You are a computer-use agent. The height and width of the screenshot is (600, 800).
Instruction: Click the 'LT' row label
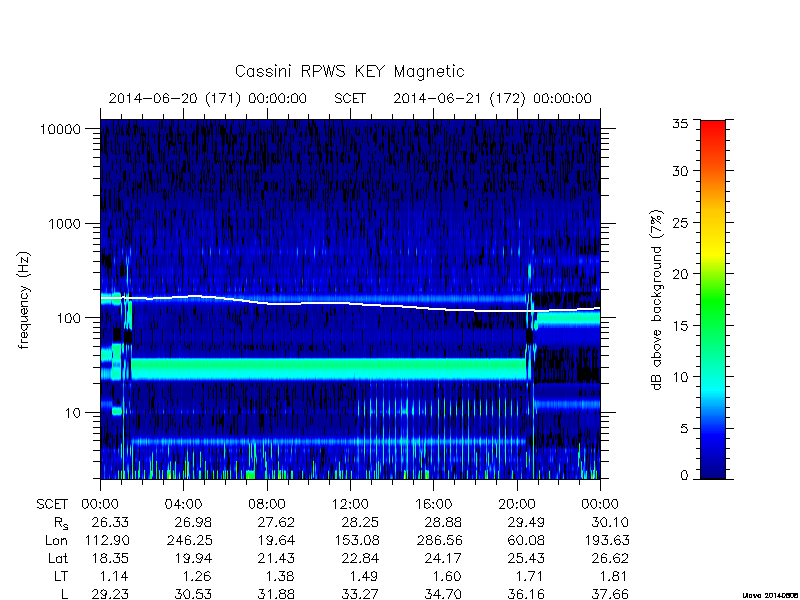pos(61,576)
